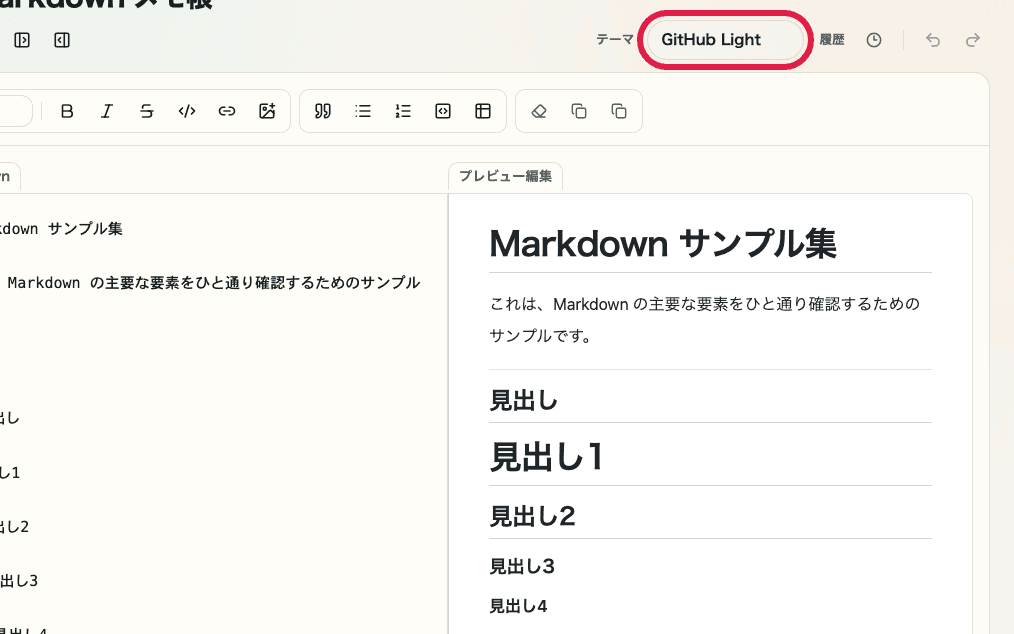Clear formatting with the eraser icon

[539, 111]
